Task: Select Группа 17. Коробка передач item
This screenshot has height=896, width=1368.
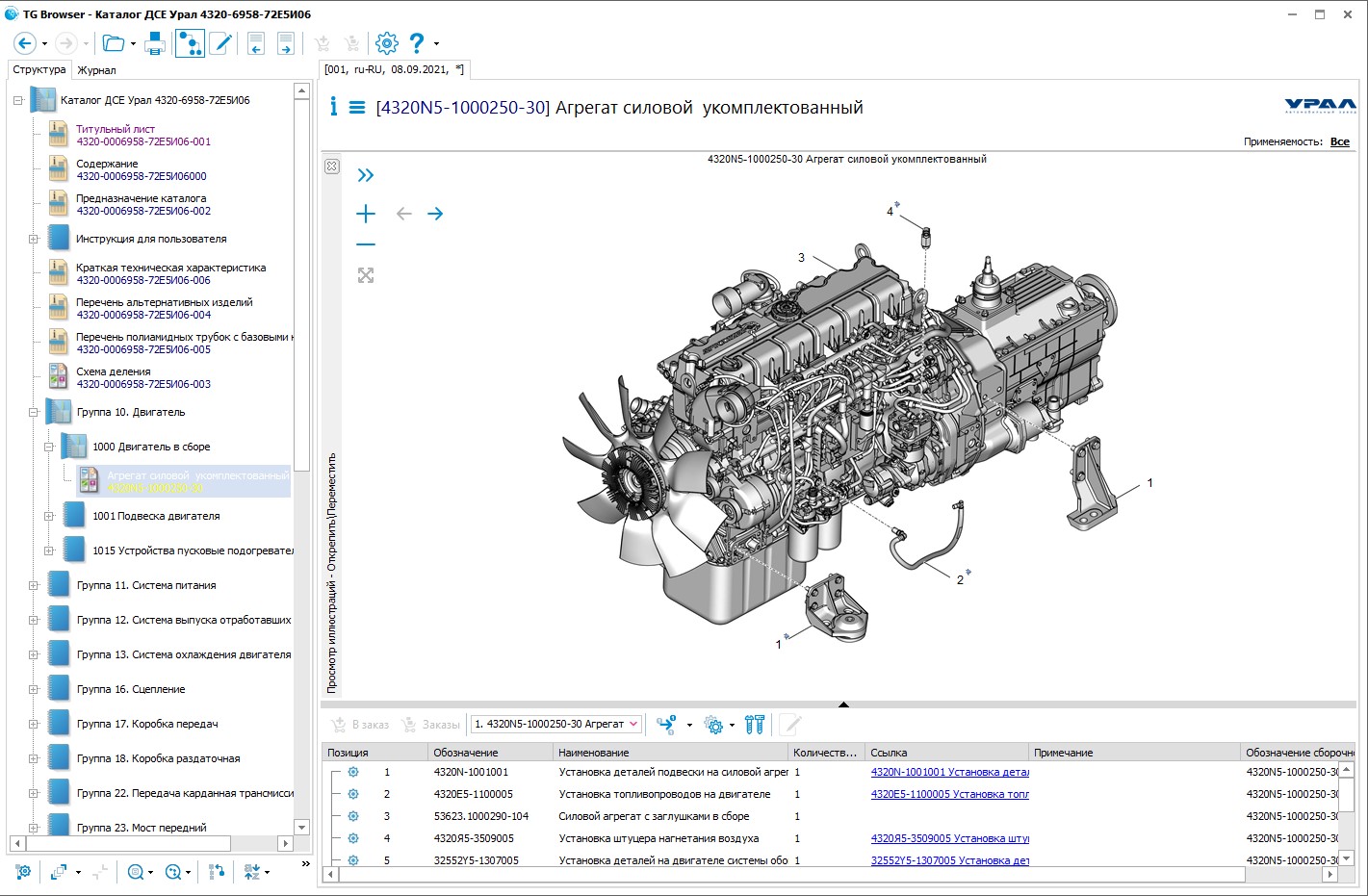Action: tap(147, 724)
